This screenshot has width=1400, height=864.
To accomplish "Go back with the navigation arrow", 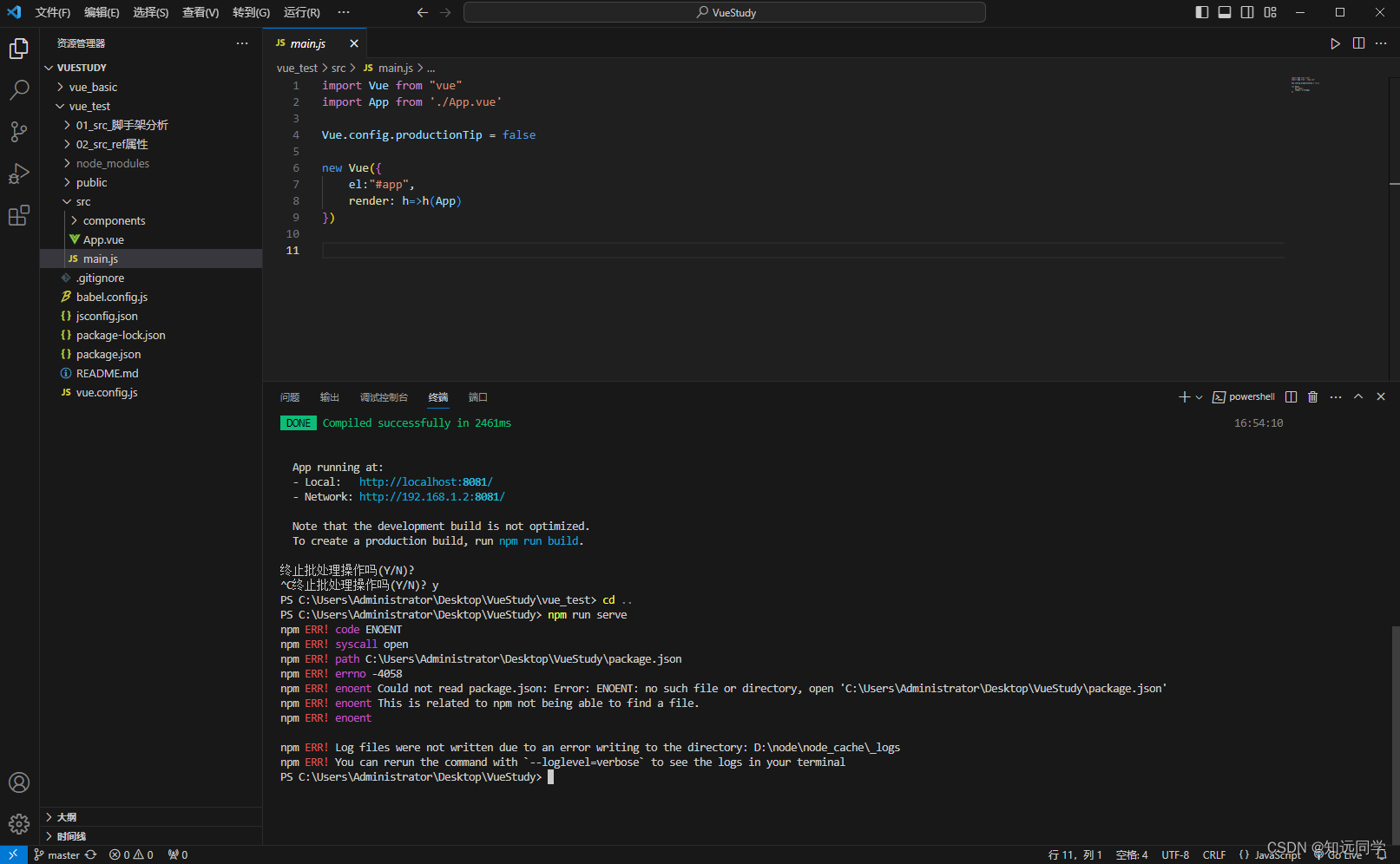I will pyautogui.click(x=423, y=12).
